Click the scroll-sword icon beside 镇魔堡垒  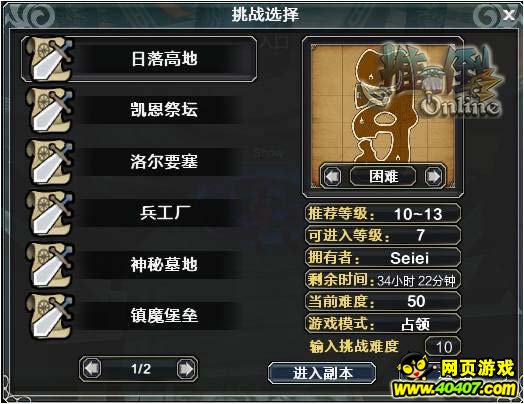[x=50, y=316]
